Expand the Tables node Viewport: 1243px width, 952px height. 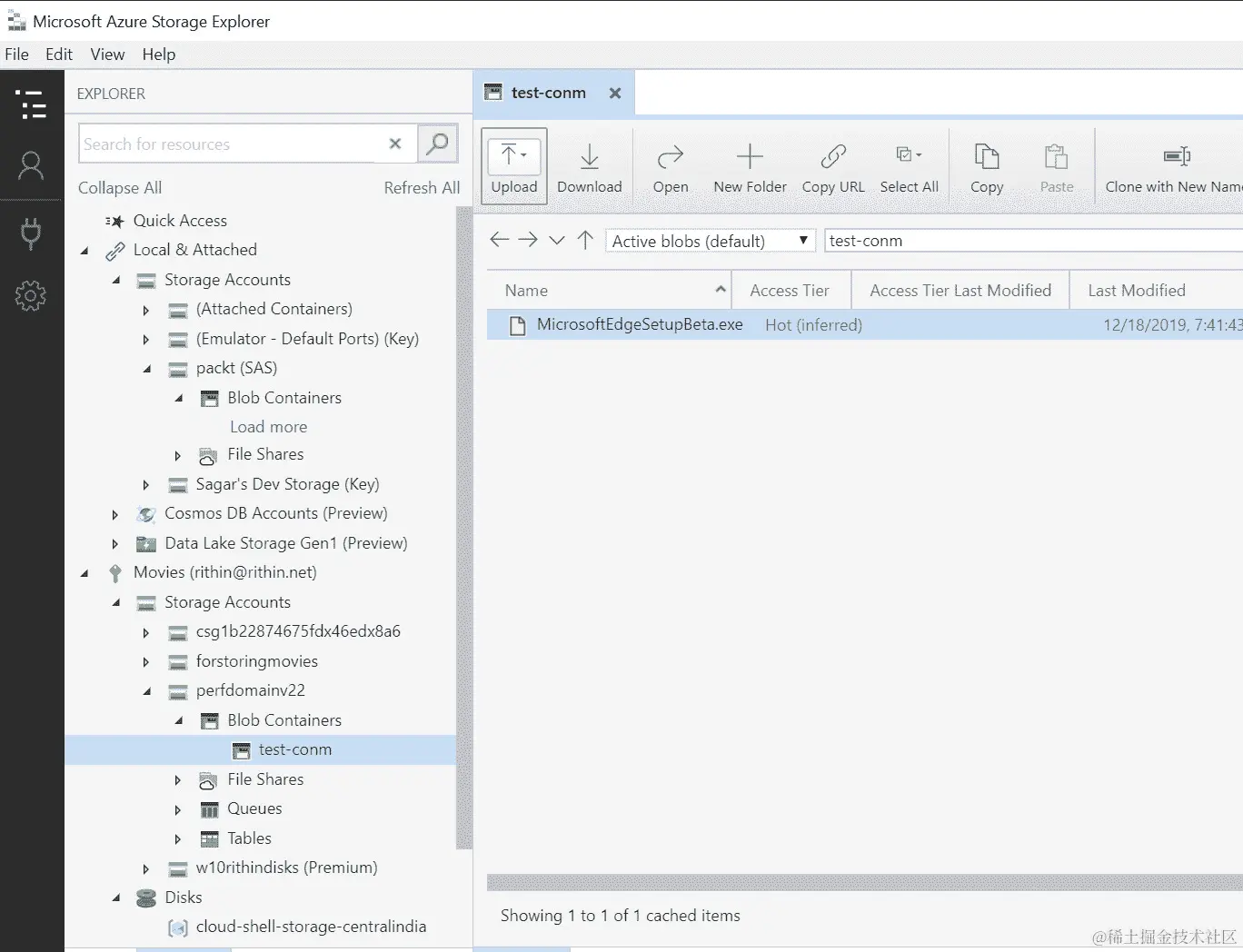[x=178, y=839]
